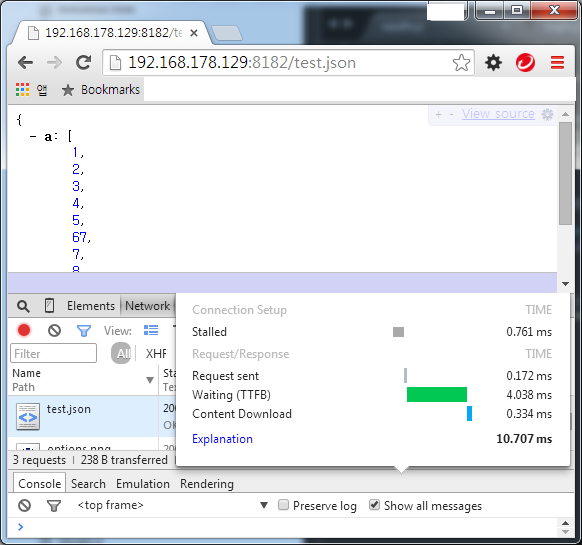Viewport: 582px width, 545px height.
Task: Open the Emulation drawer tab
Action: click(x=143, y=484)
